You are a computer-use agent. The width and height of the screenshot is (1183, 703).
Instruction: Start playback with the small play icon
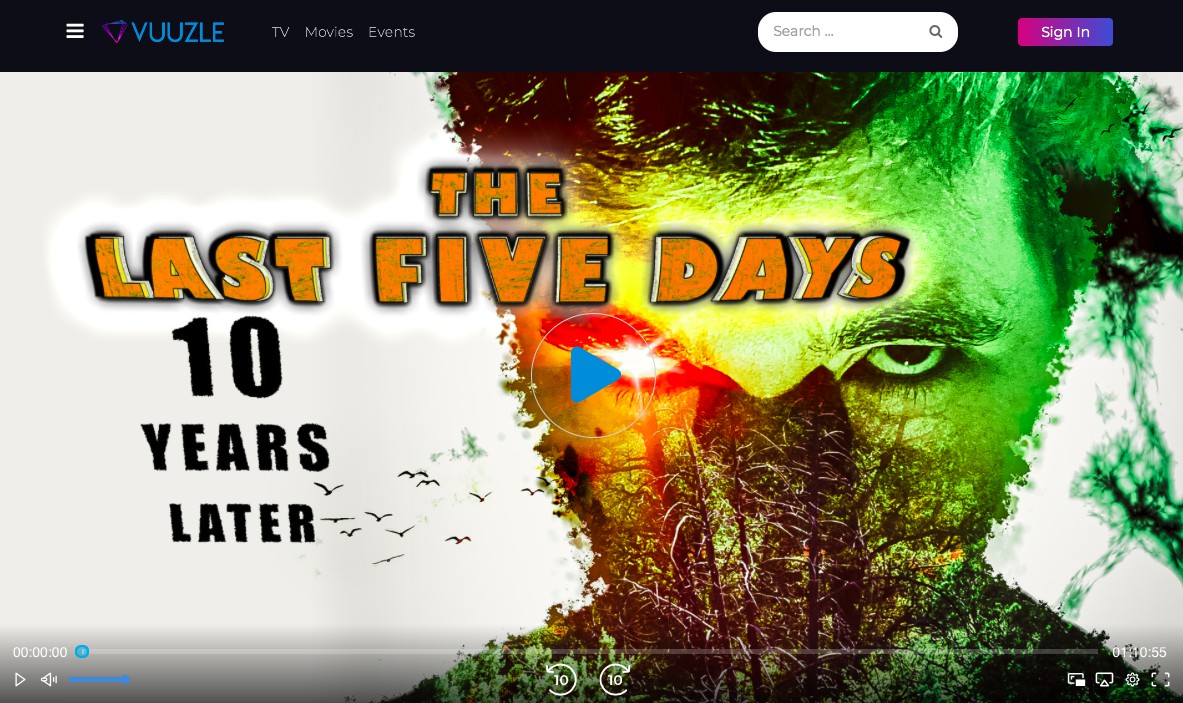coord(20,680)
